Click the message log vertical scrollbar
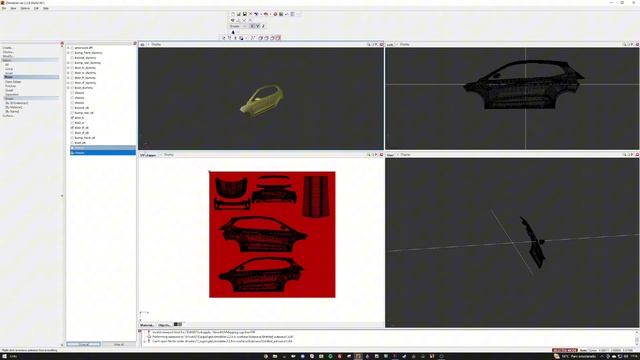The width and height of the screenshot is (640, 360). click(637, 338)
